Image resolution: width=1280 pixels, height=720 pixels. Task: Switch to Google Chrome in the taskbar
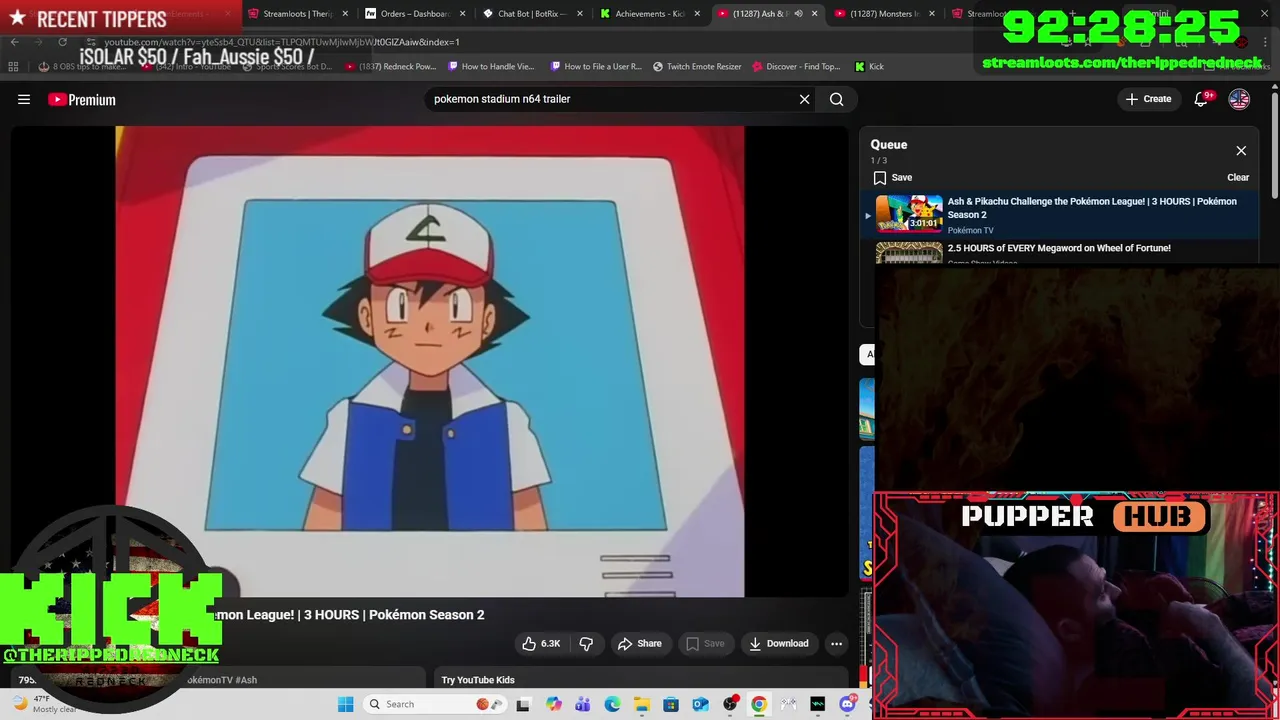tap(759, 704)
